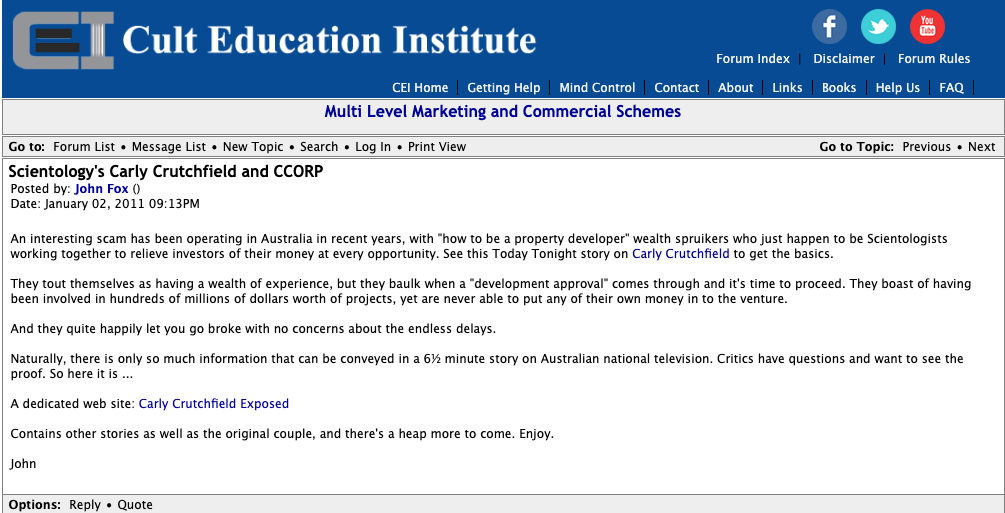Screen dimensions: 1005x513
Task: Click the post title Scientology's Carly Crutchfield and CCORP
Action: 166,172
